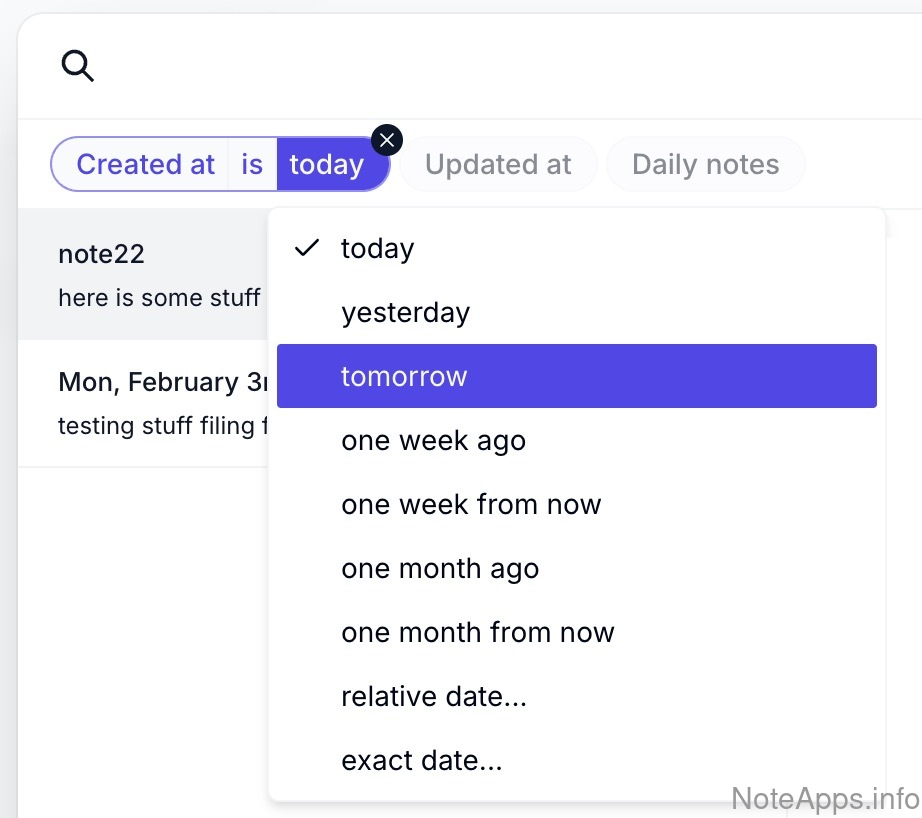Enable the Daily notes filter

[x=705, y=165]
